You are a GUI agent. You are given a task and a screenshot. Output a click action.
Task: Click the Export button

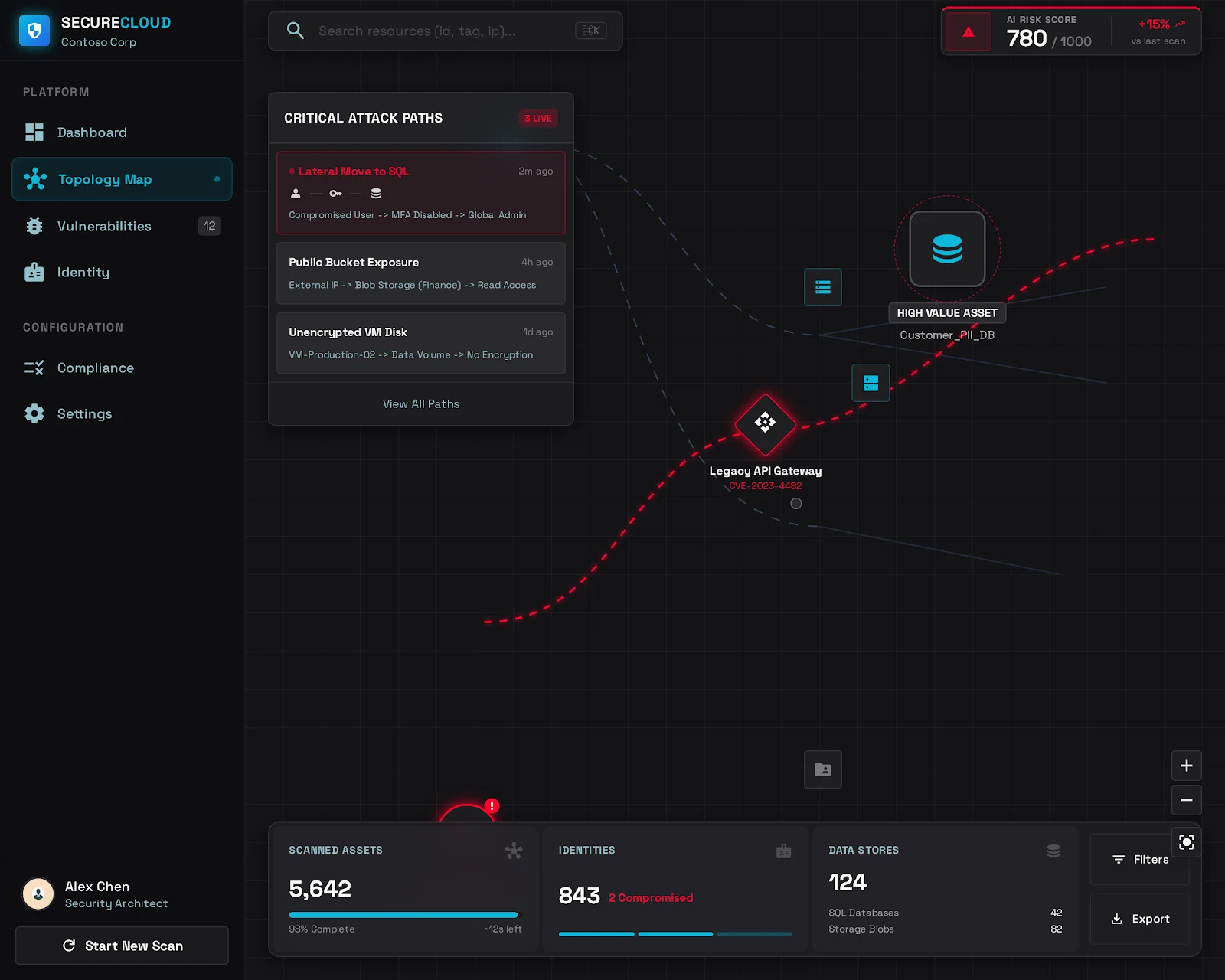(1140, 919)
